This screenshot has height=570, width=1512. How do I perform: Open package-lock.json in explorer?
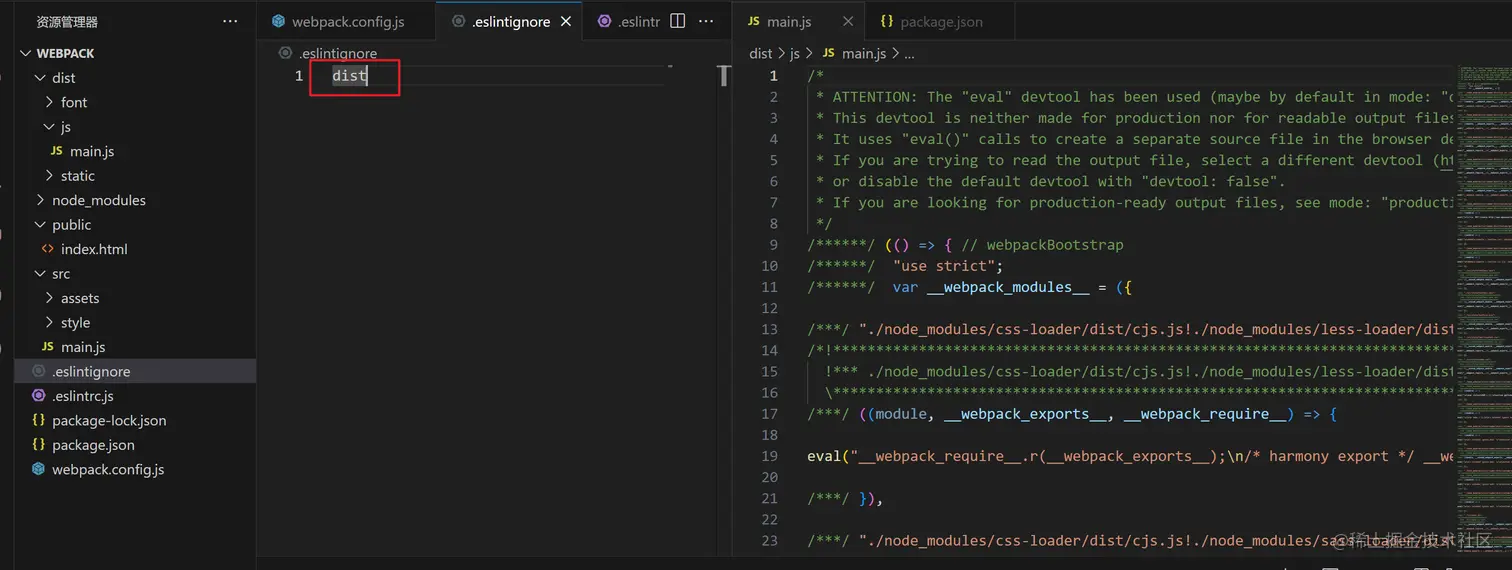(x=135, y=420)
